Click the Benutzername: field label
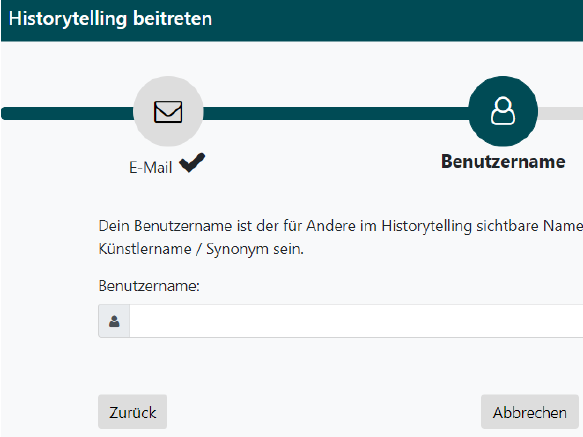Image resolution: width=583 pixels, height=437 pixels. [149, 286]
